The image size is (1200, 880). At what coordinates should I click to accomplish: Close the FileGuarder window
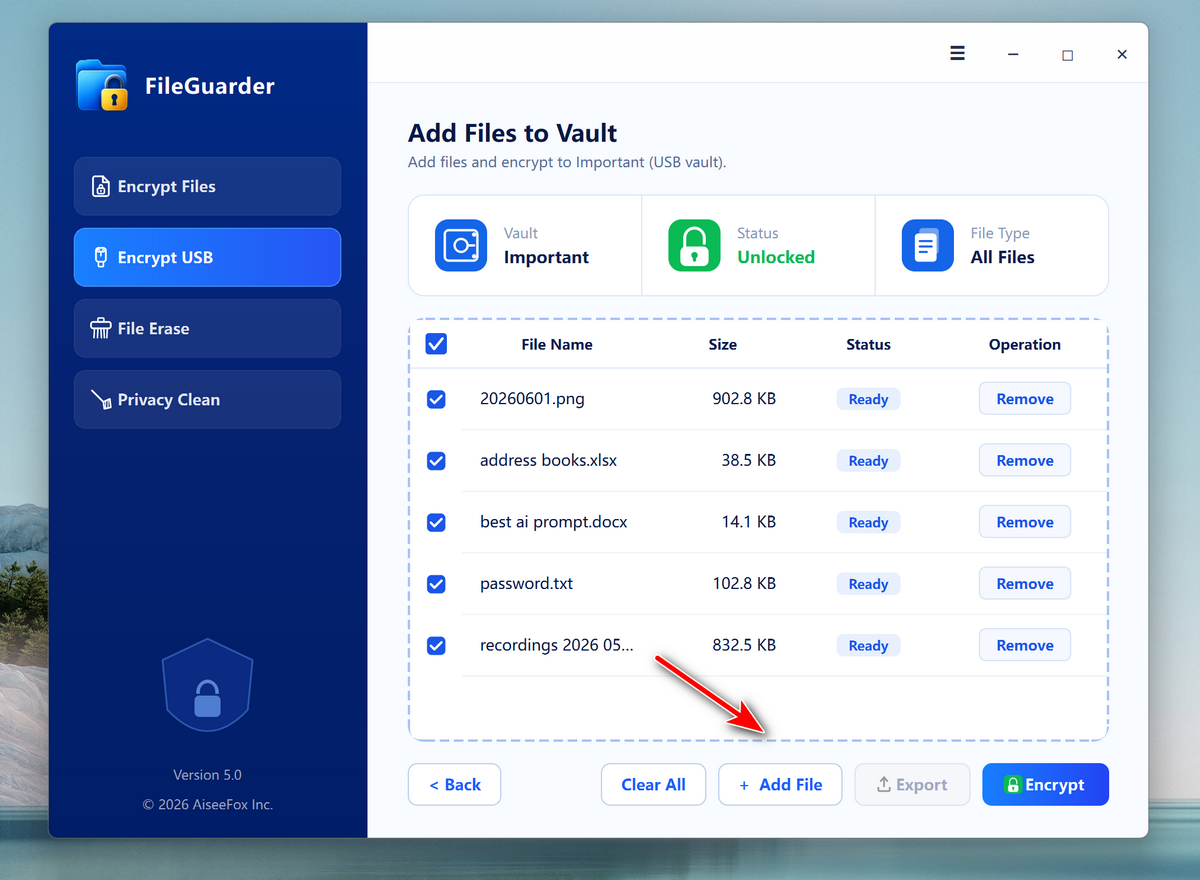pyautogui.click(x=1122, y=54)
